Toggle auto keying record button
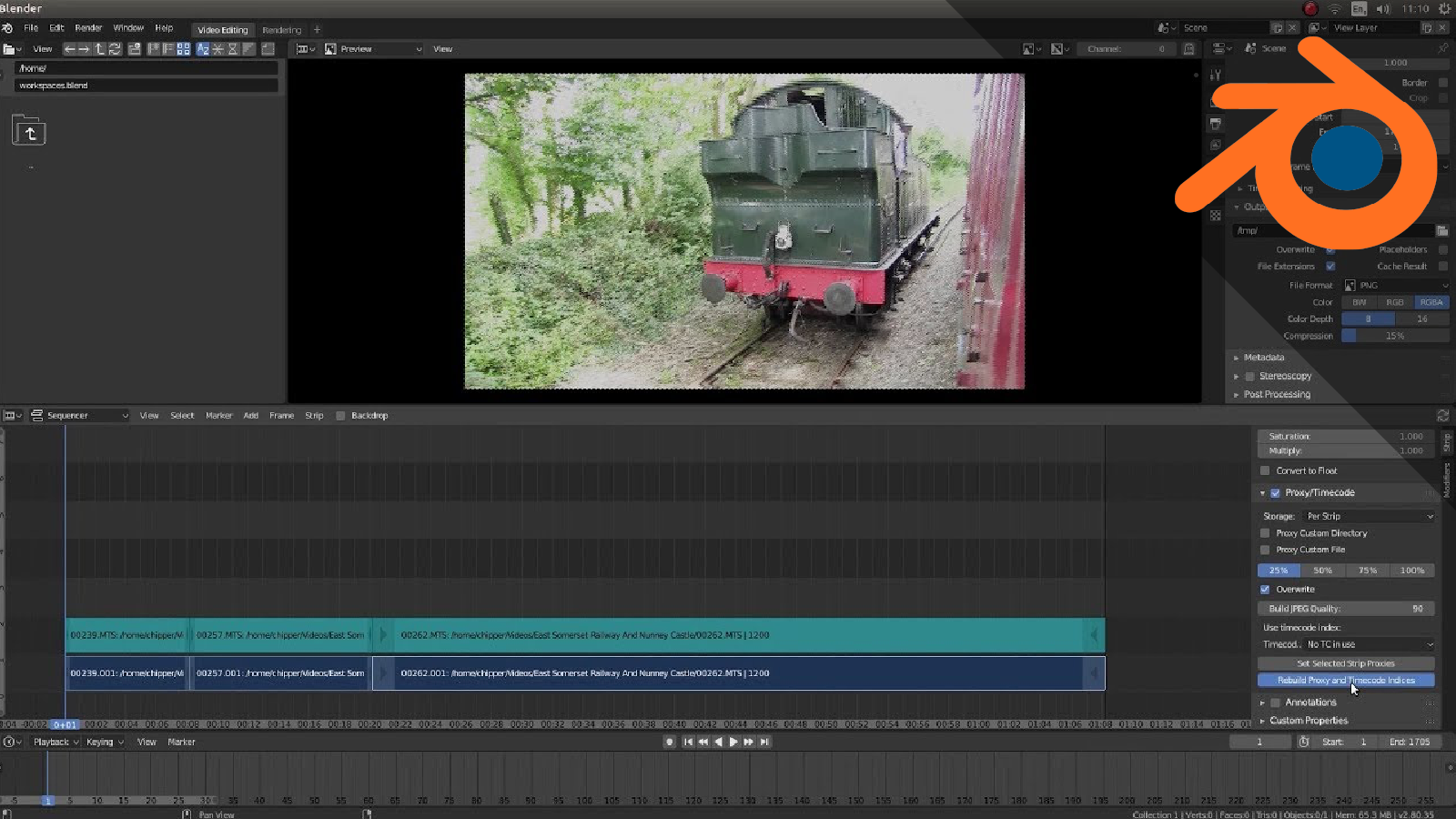Image resolution: width=1456 pixels, height=819 pixels. tap(670, 743)
